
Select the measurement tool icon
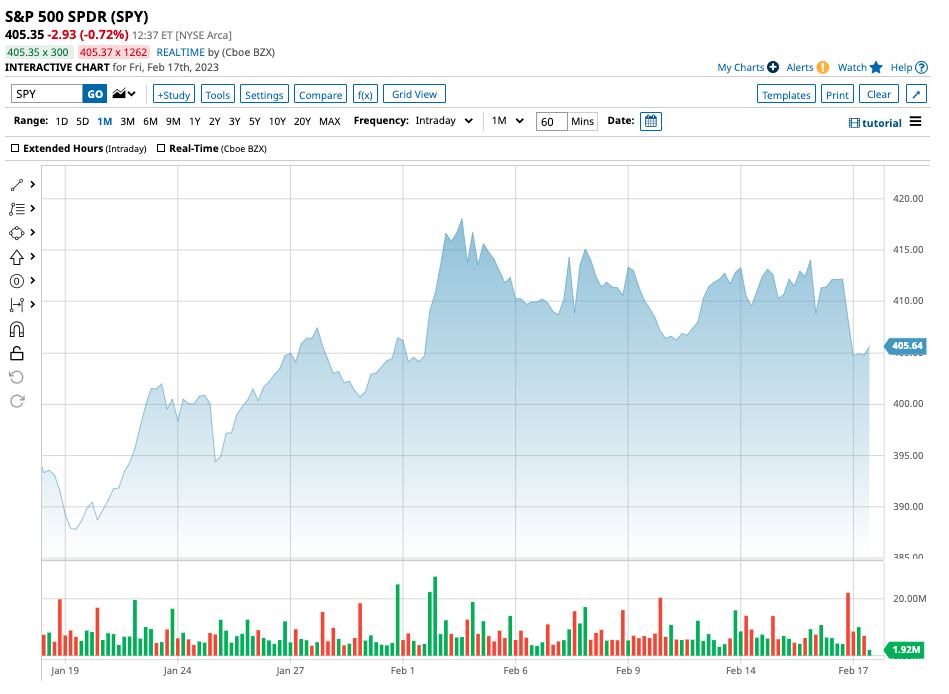point(17,305)
